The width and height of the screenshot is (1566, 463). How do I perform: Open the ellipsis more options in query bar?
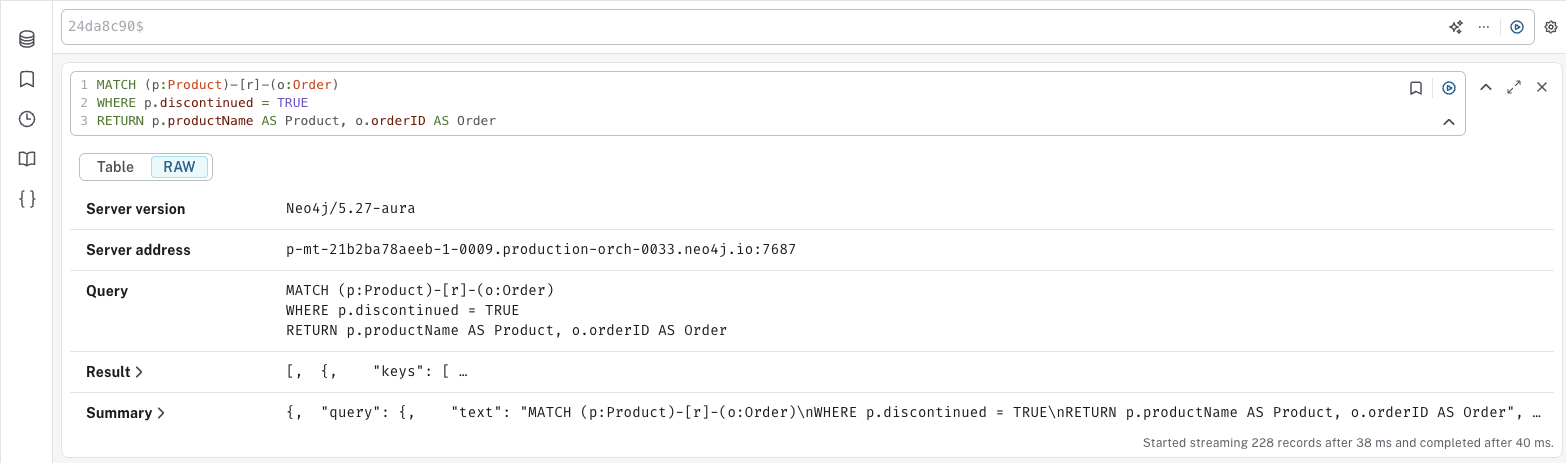pyautogui.click(x=1483, y=27)
